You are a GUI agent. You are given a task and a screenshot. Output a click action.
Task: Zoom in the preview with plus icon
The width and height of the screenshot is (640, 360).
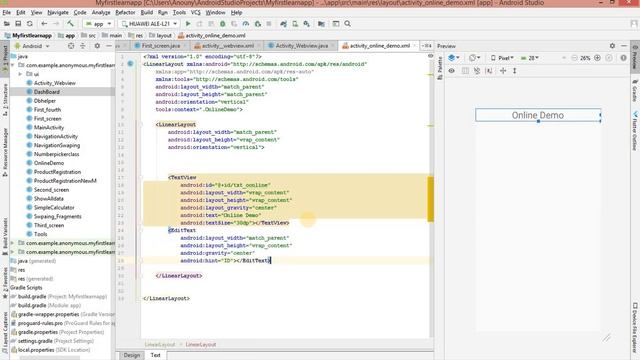[x=597, y=58]
